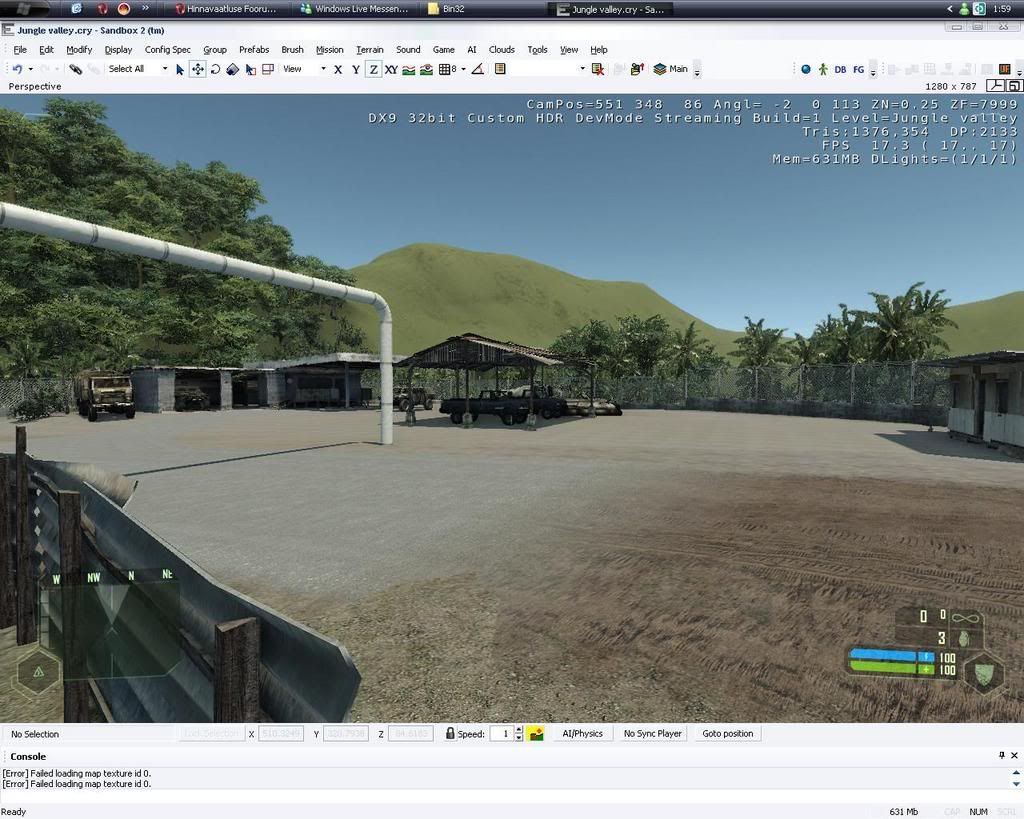Click the export selected objects icon
The width and height of the screenshot is (1024, 819).
click(637, 69)
